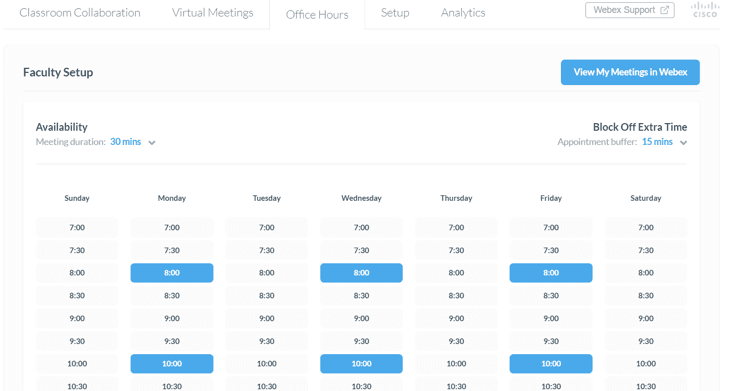This screenshot has width=750, height=391.
Task: Open the Analytics tab
Action: point(463,13)
